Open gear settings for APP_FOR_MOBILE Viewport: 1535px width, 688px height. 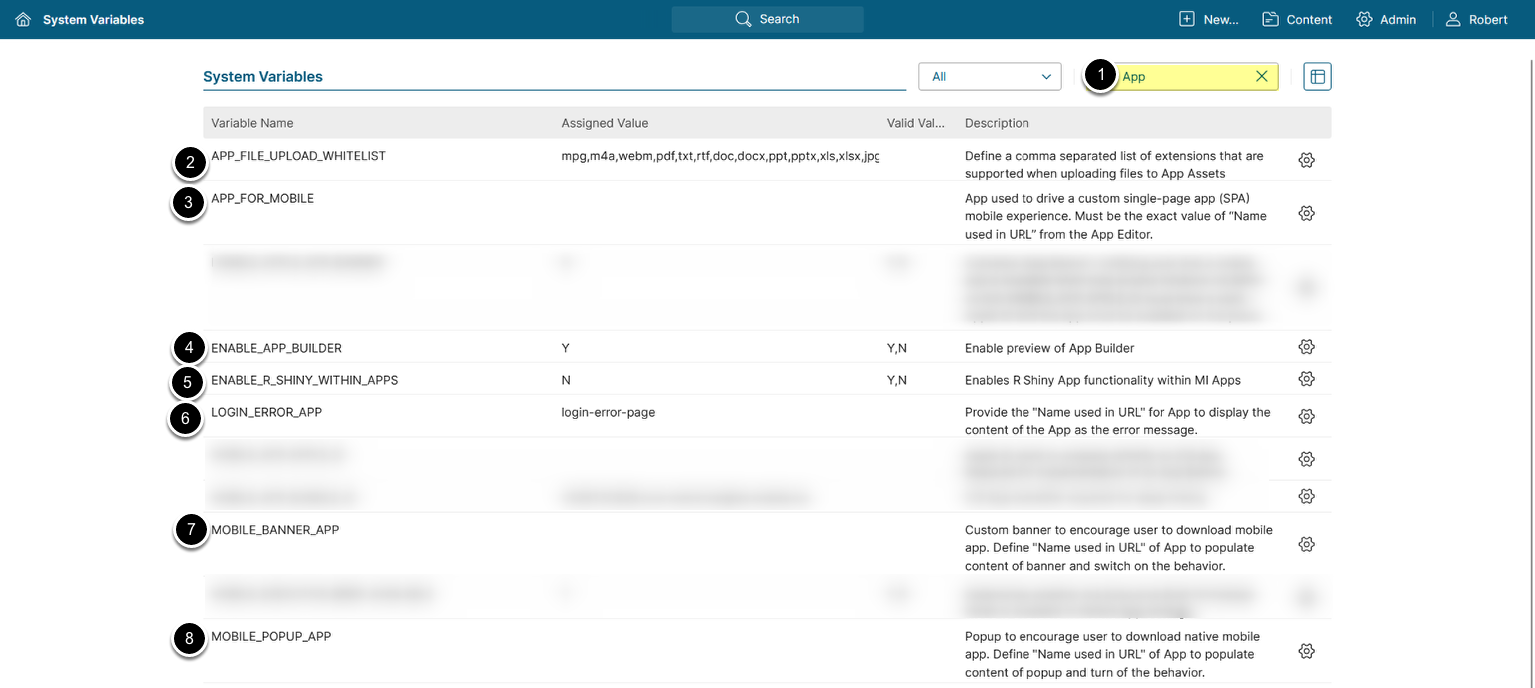click(1306, 213)
